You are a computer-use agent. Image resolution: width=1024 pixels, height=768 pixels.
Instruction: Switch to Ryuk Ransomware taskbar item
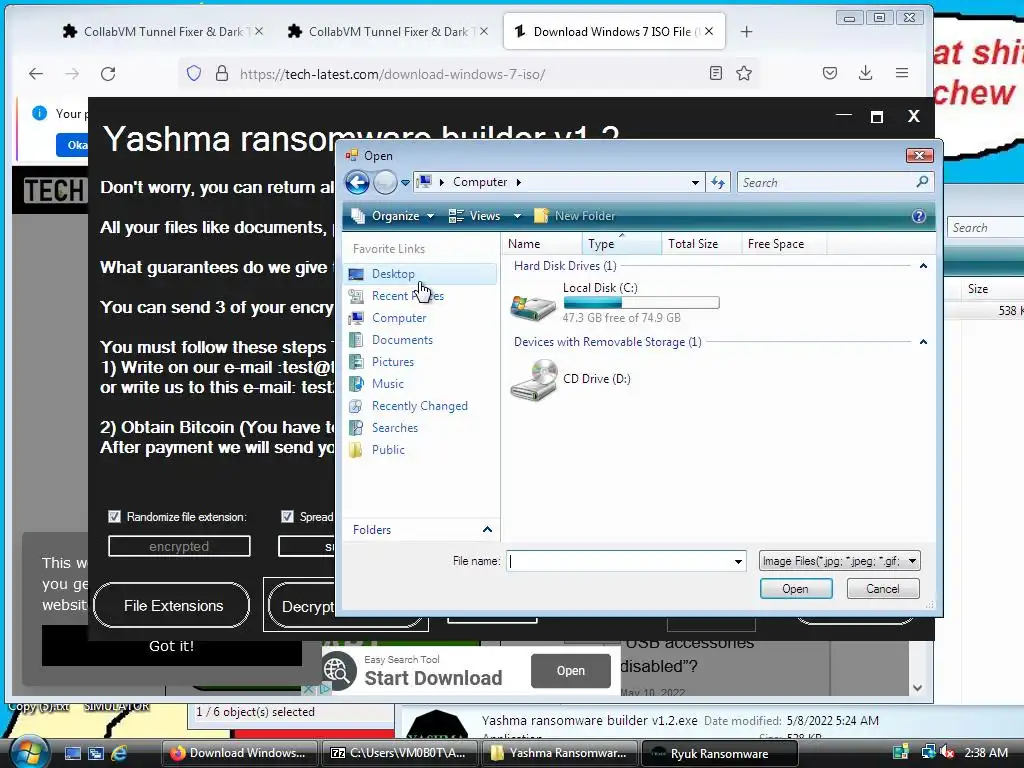[x=719, y=753]
